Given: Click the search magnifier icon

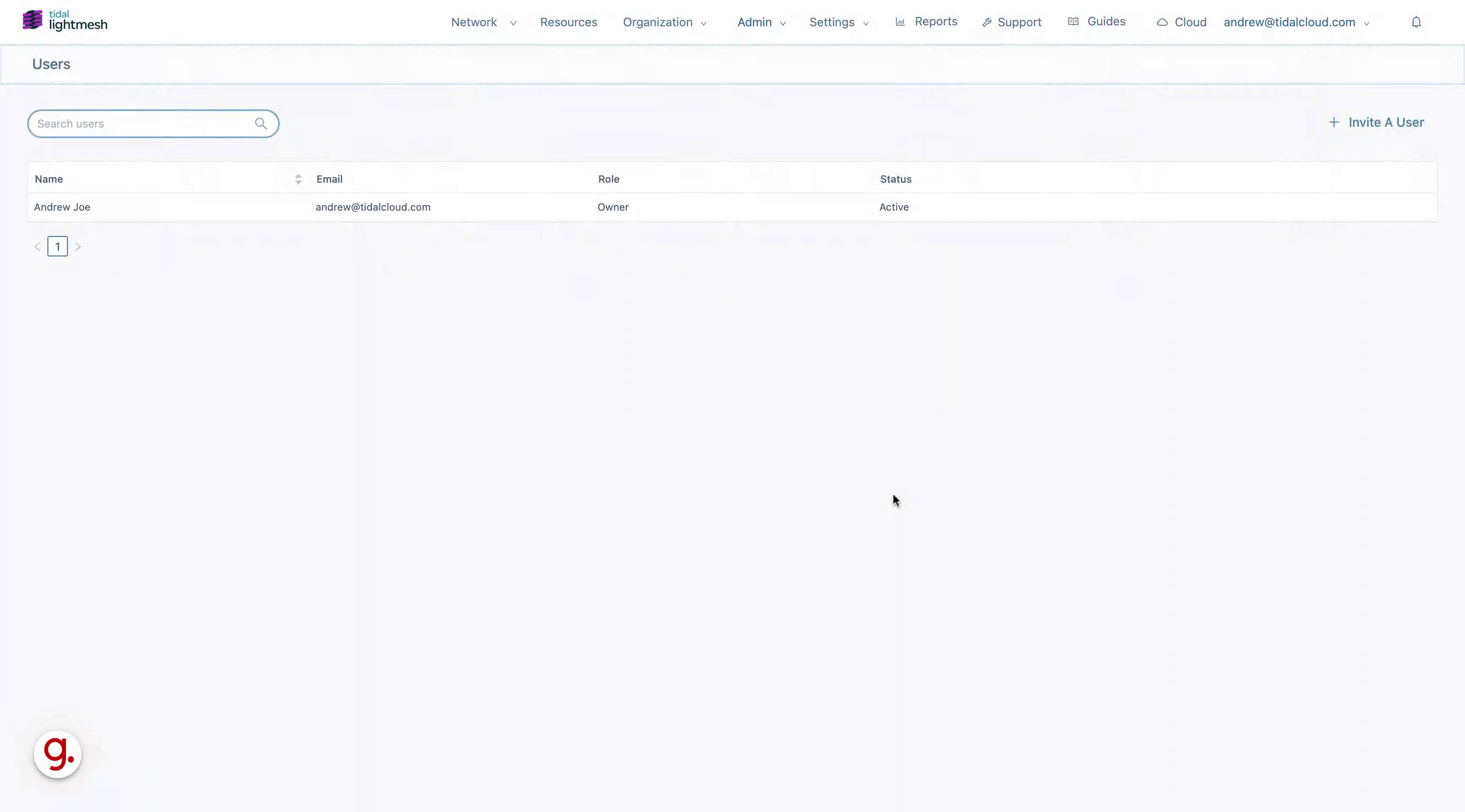Looking at the screenshot, I should coord(261,123).
